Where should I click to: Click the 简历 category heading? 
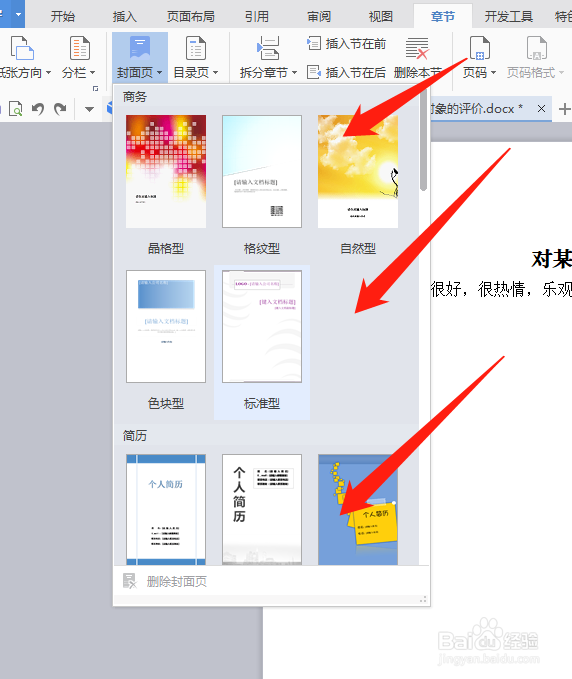tap(135, 436)
